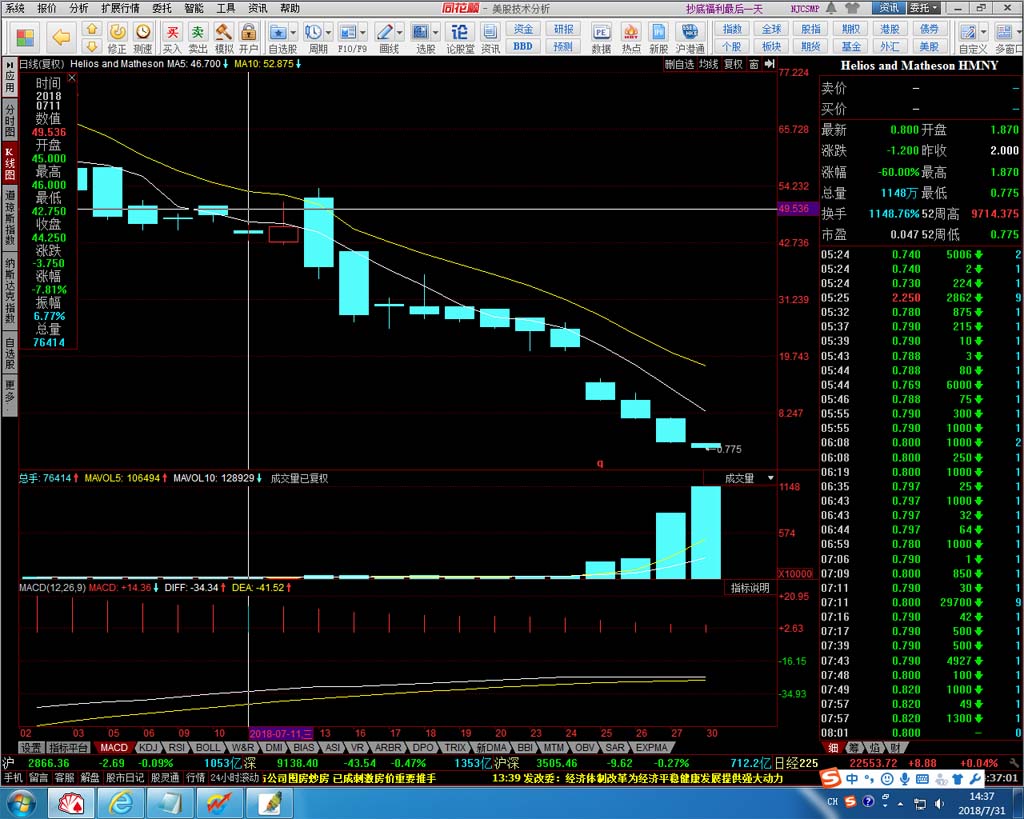Click the 研报 research report button
The image size is (1024, 819).
[x=563, y=29]
